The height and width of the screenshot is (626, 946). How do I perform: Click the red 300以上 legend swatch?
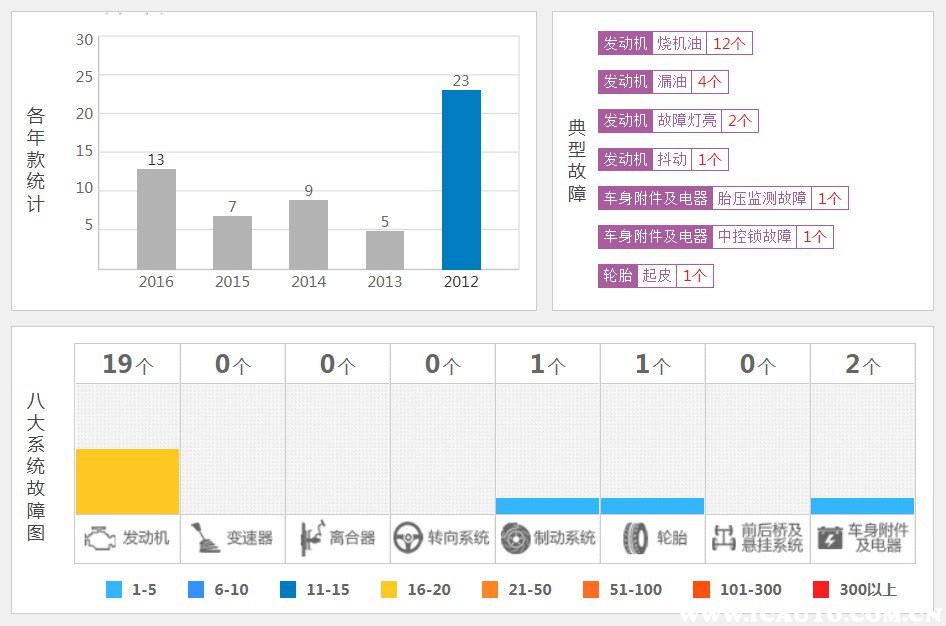coord(821,590)
